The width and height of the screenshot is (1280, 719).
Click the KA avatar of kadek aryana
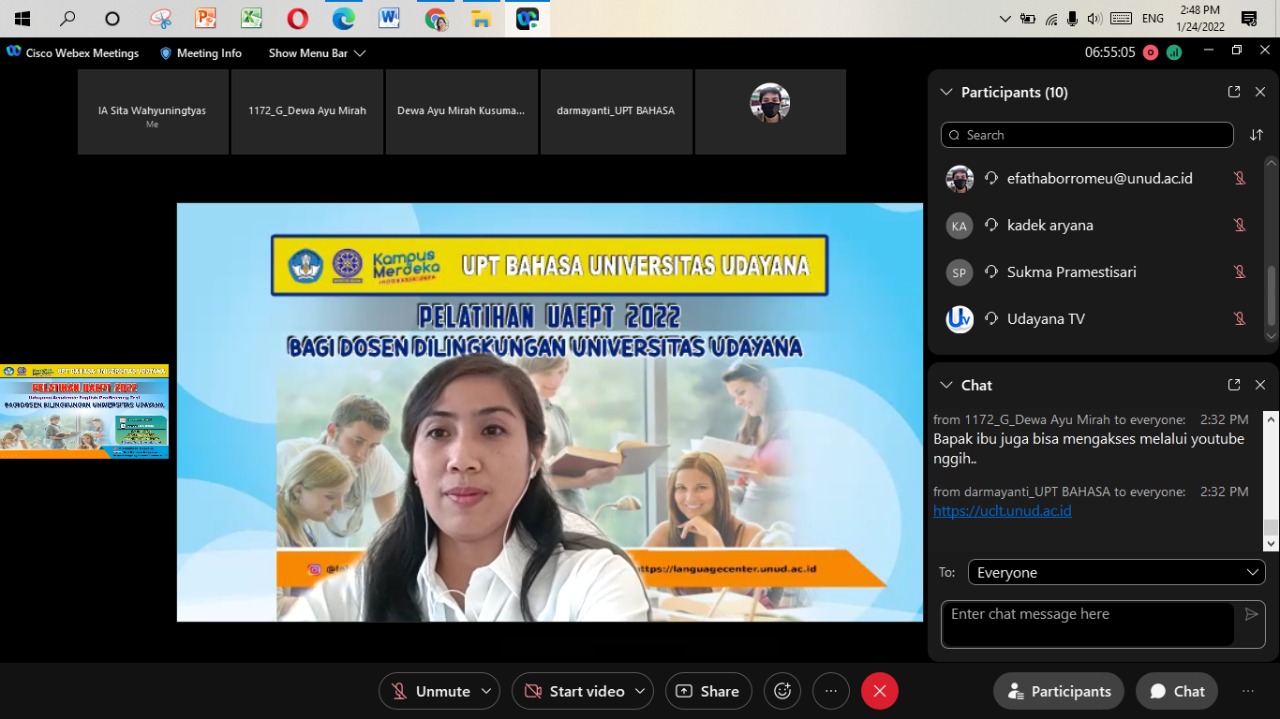pos(959,226)
